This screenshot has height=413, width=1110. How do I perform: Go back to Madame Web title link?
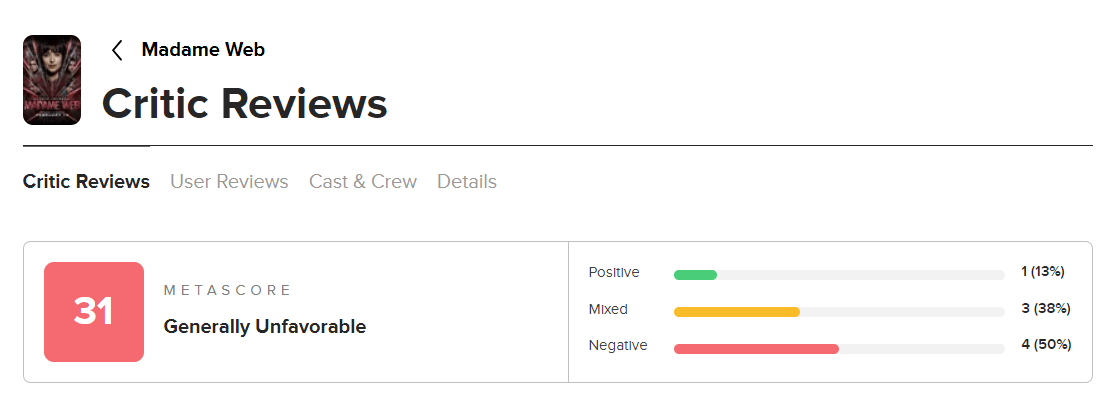point(203,49)
